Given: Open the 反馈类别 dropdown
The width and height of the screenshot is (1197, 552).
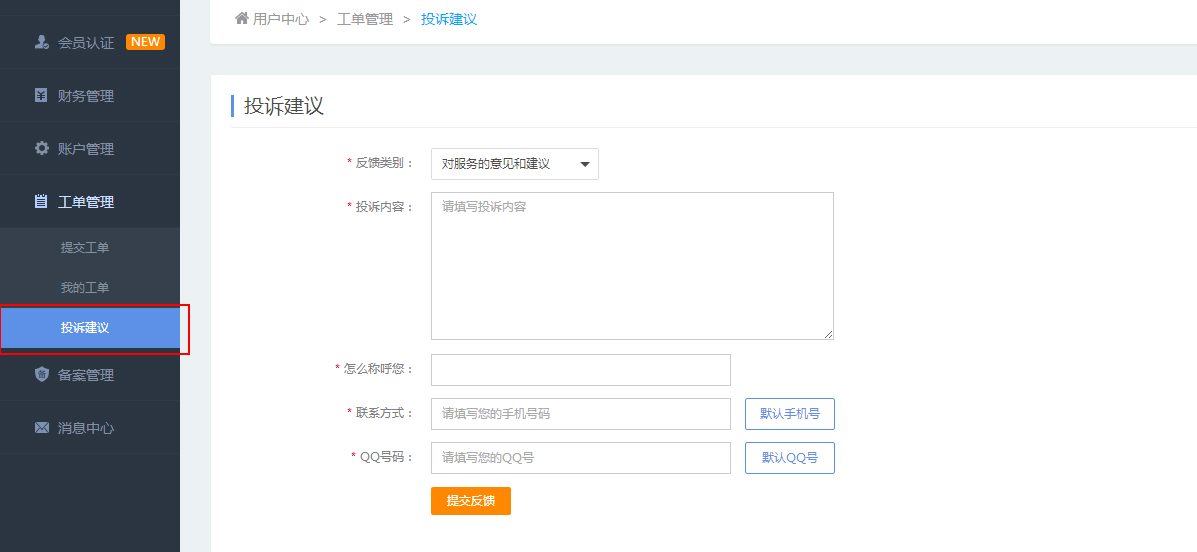Looking at the screenshot, I should 515,164.
